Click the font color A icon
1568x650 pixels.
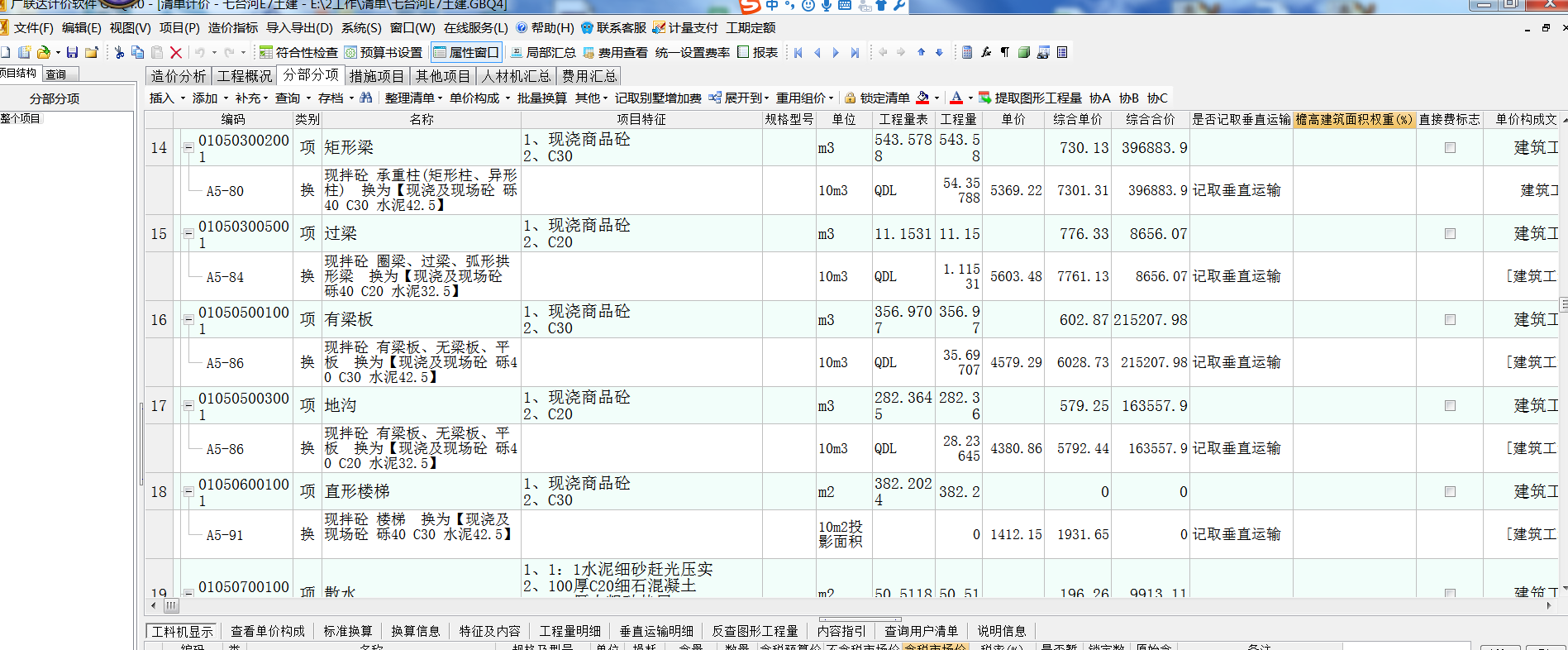tap(956, 98)
